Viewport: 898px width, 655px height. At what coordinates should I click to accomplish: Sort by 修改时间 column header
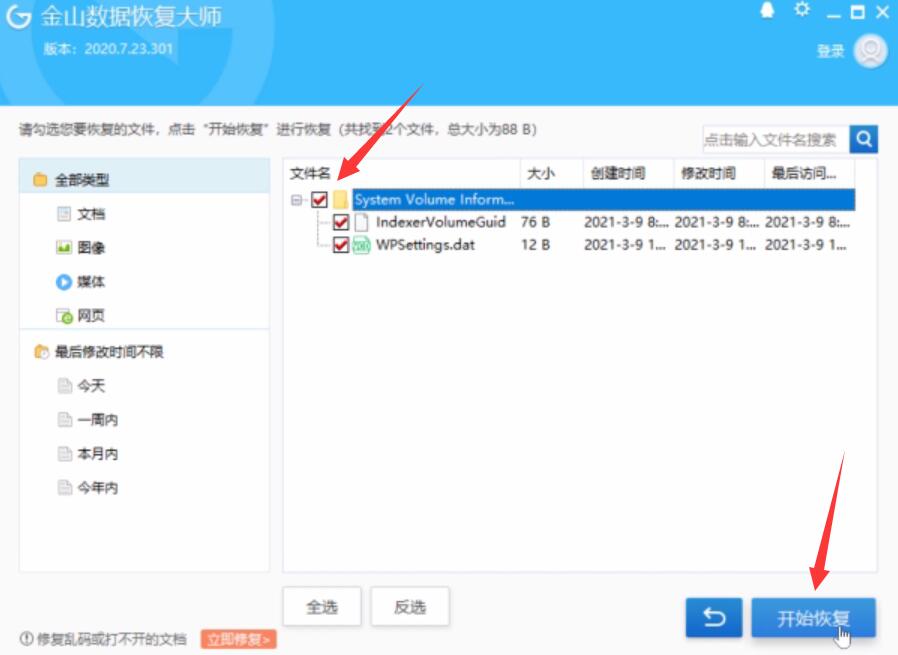[719, 173]
